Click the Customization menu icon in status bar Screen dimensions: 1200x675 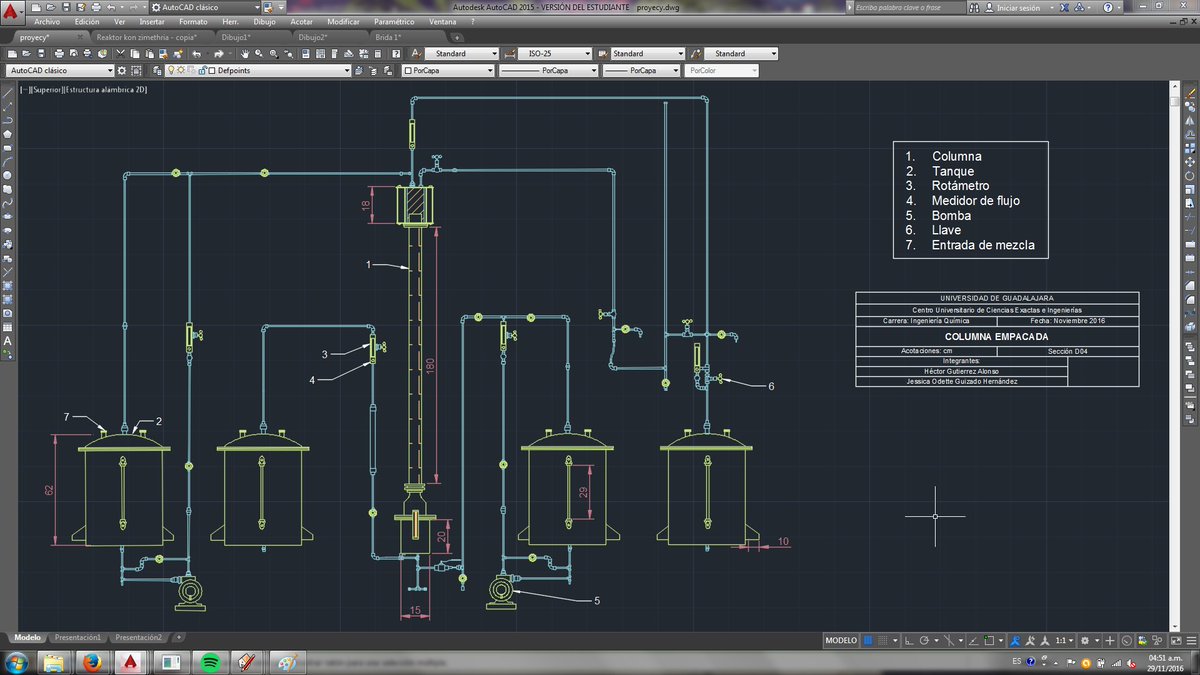click(x=1192, y=641)
